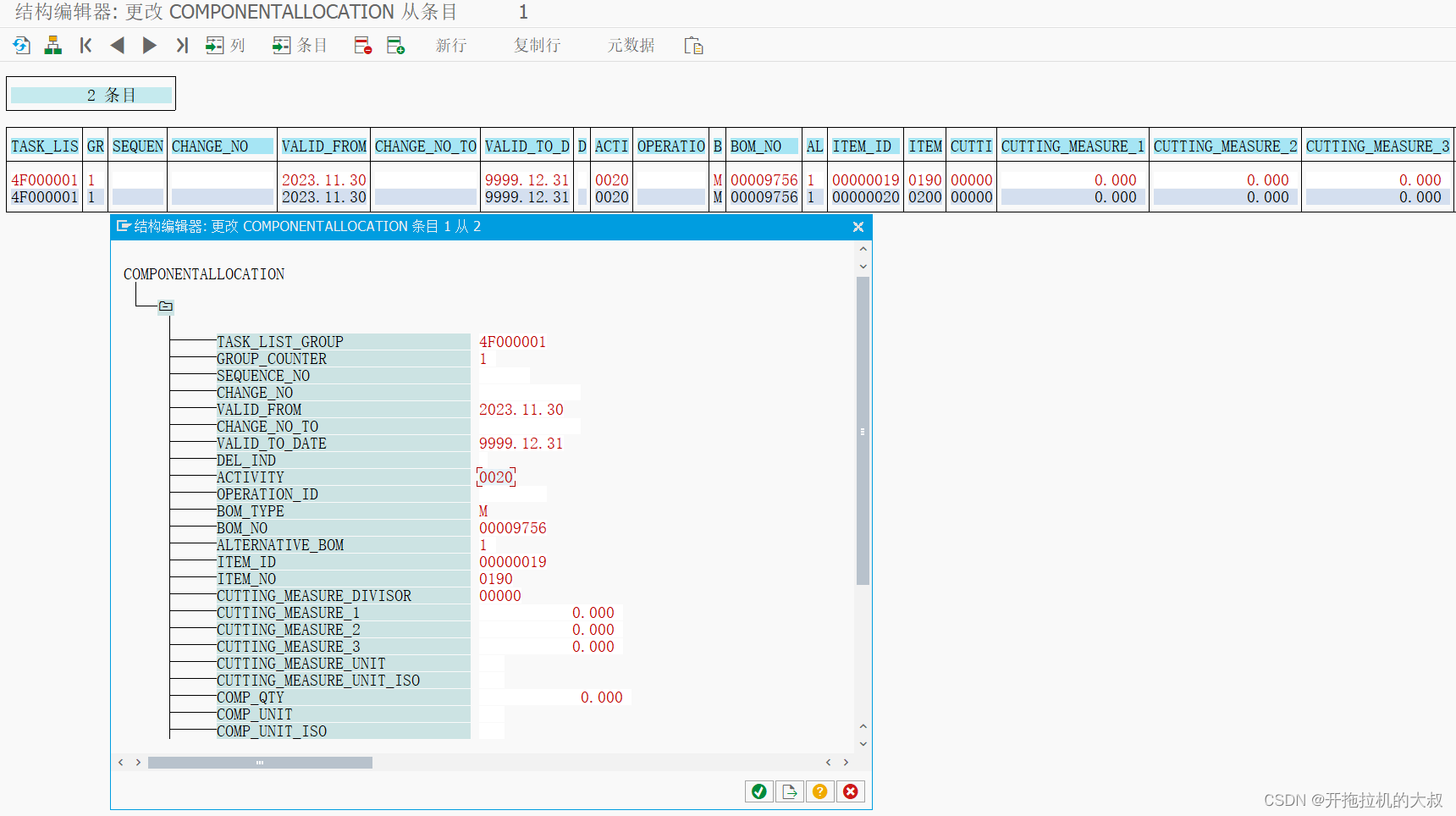Go to next entry arrow icon

pos(149,45)
